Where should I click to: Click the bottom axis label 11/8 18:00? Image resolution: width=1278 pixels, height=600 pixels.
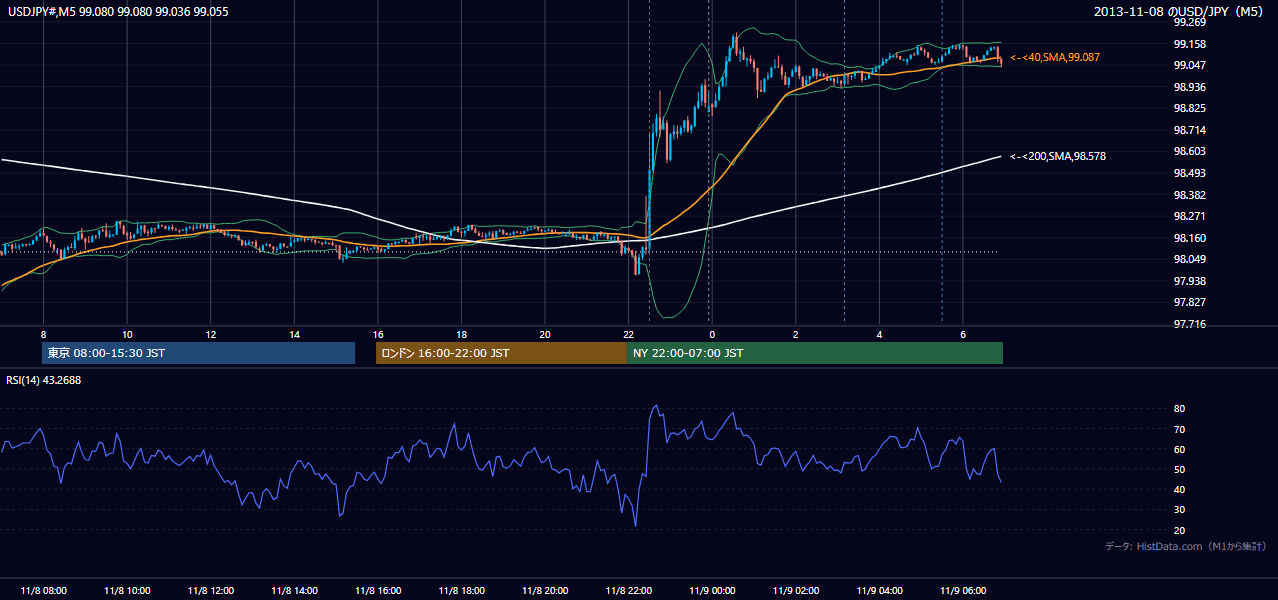[461, 591]
